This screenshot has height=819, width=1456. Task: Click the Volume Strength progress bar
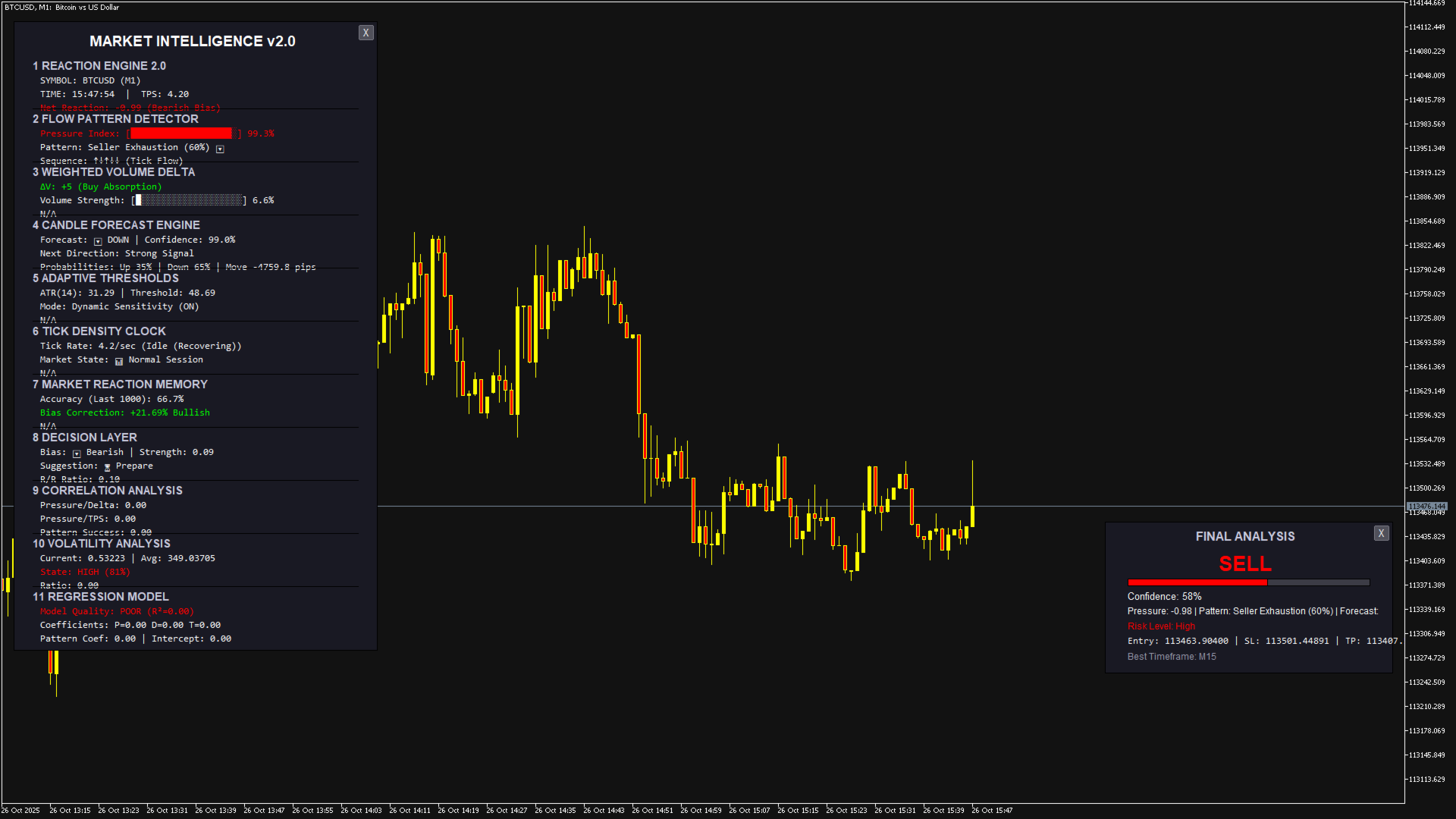(x=190, y=200)
